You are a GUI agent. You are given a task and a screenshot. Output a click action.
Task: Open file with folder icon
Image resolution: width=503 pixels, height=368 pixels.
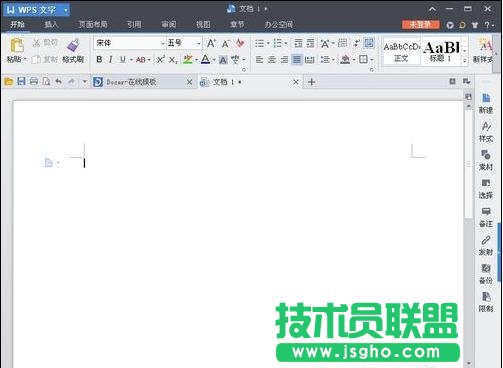[x=9, y=81]
